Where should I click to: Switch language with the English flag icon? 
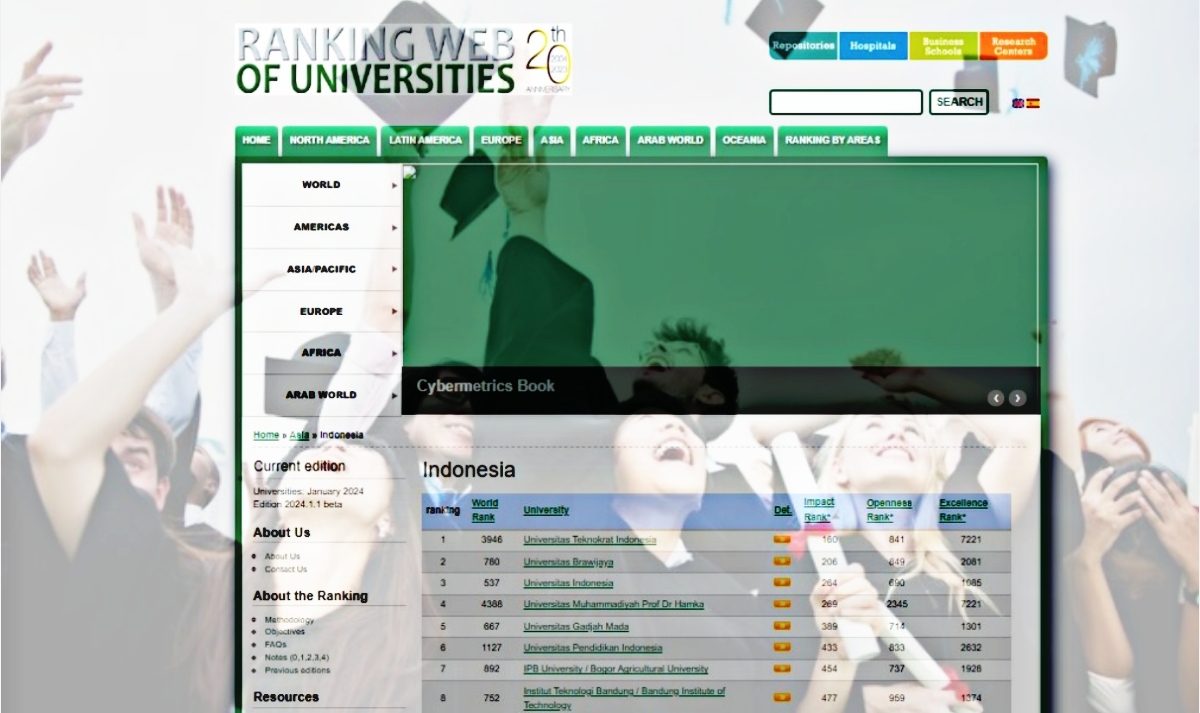point(1018,103)
